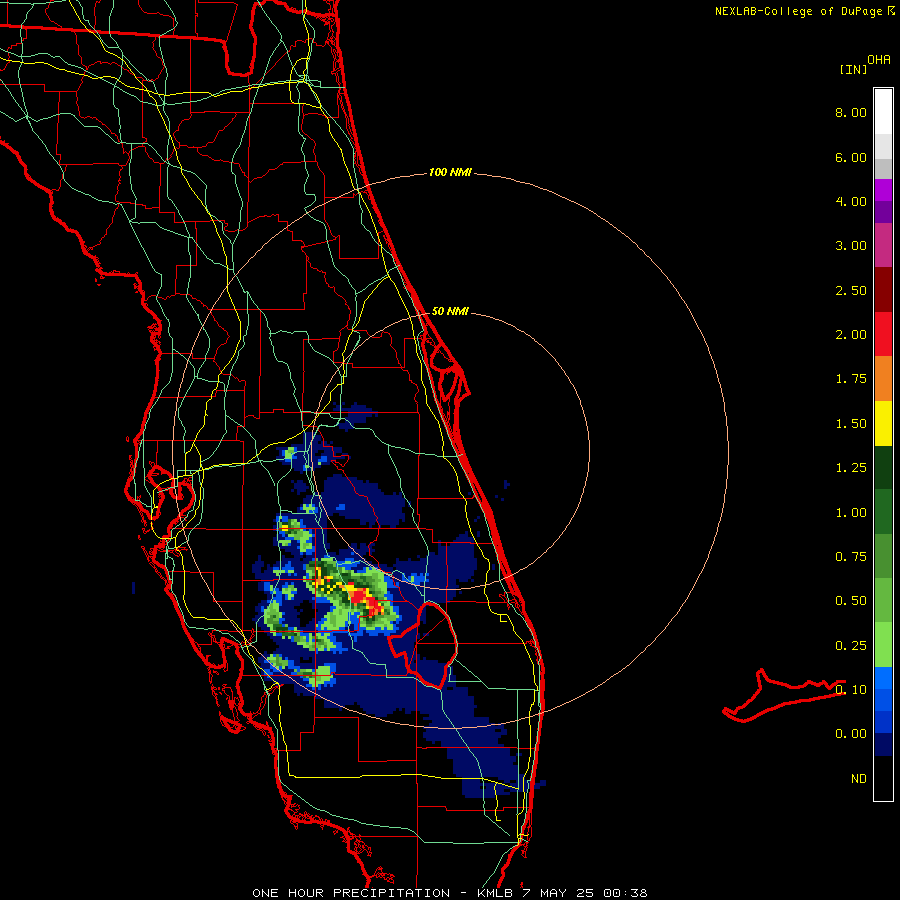Image resolution: width=900 pixels, height=900 pixels.
Task: Click the 0.00 legend value
Action: click(x=851, y=734)
